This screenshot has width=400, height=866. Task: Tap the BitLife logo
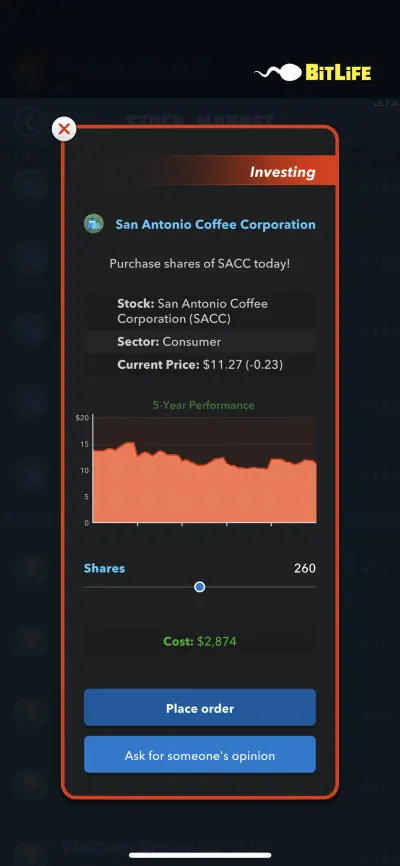coord(313,73)
